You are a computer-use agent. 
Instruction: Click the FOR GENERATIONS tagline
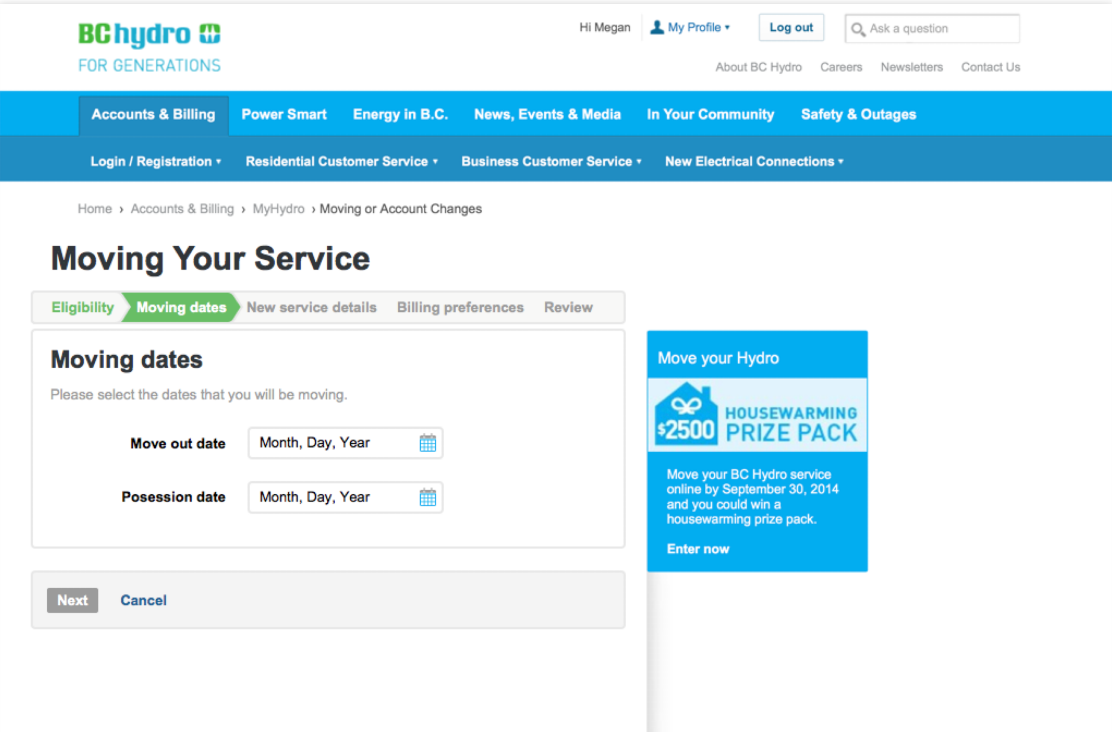pos(150,65)
